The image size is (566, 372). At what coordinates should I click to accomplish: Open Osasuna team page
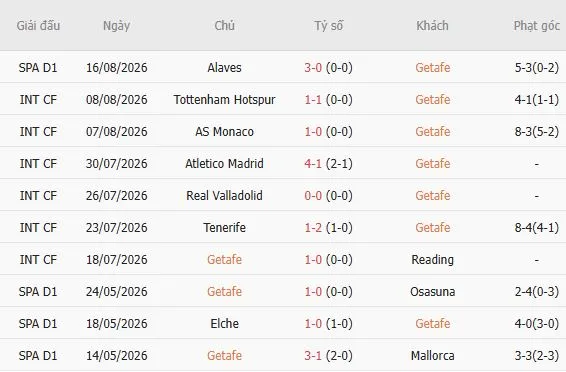pyautogui.click(x=432, y=292)
